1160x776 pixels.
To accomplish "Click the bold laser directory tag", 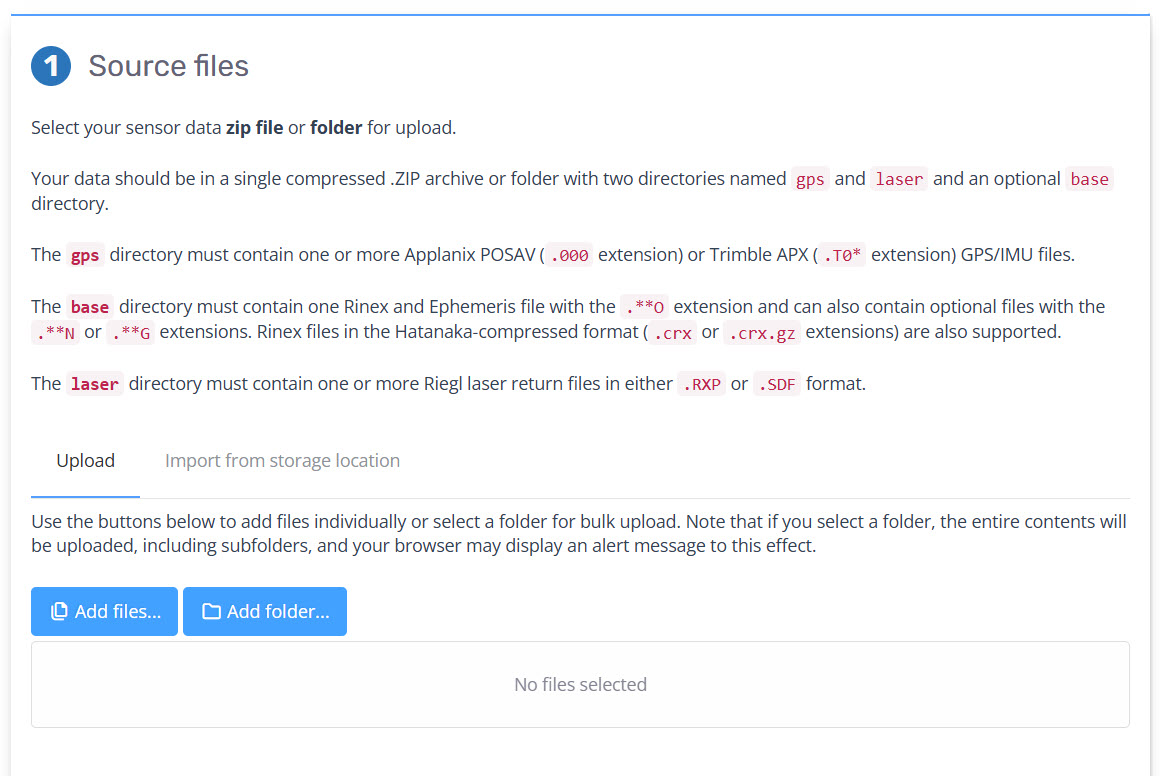I will (95, 384).
